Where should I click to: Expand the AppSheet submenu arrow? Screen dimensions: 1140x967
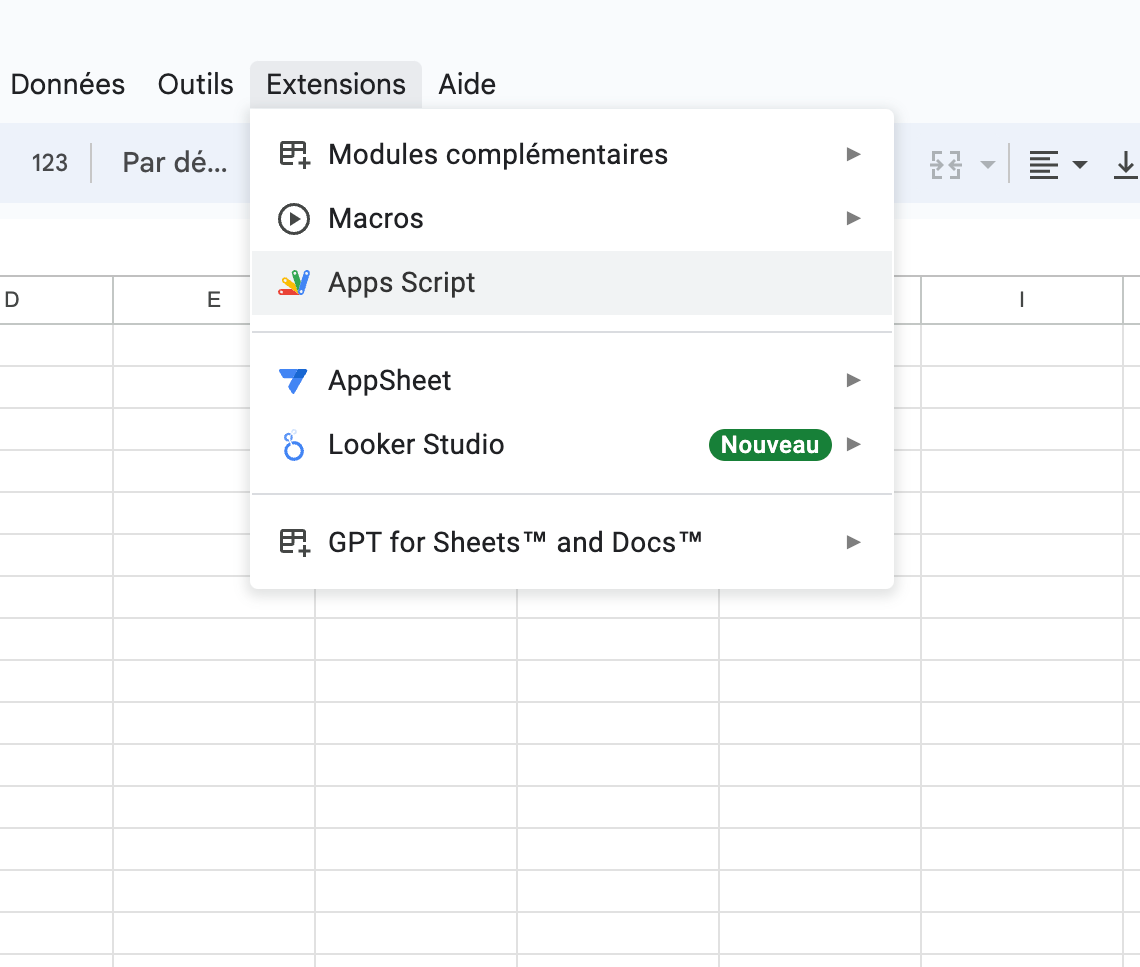(x=854, y=380)
